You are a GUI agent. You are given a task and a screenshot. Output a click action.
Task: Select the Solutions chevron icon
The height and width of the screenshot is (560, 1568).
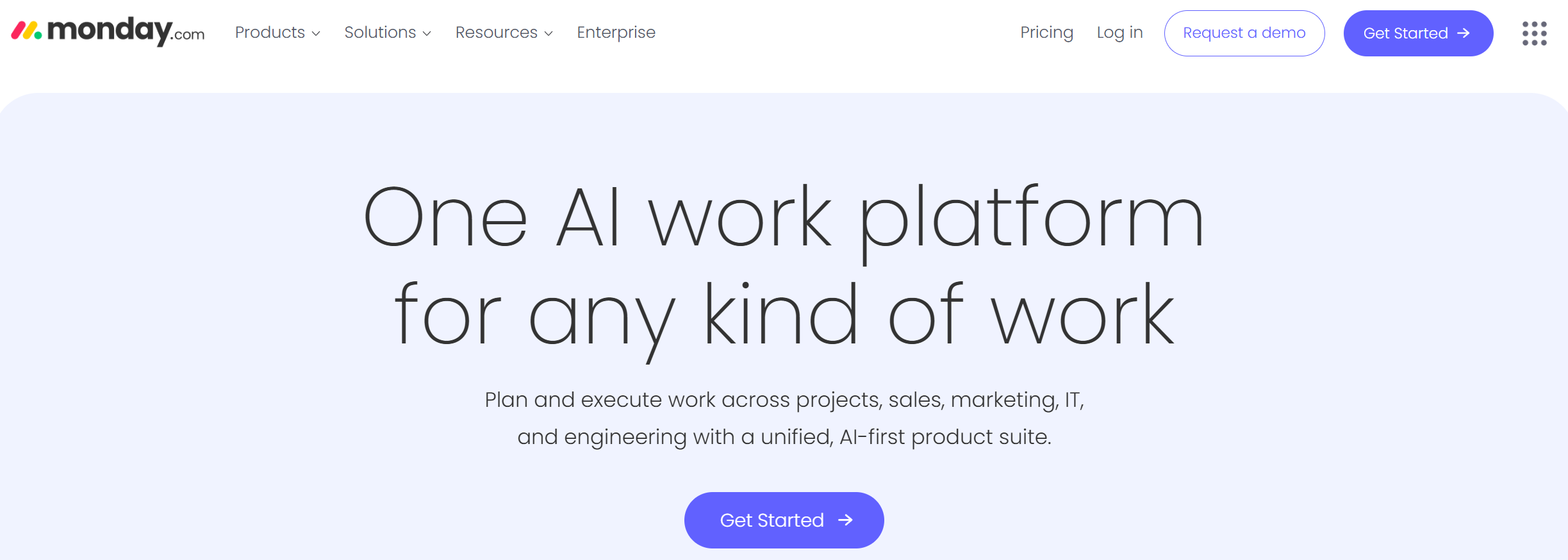(x=427, y=33)
